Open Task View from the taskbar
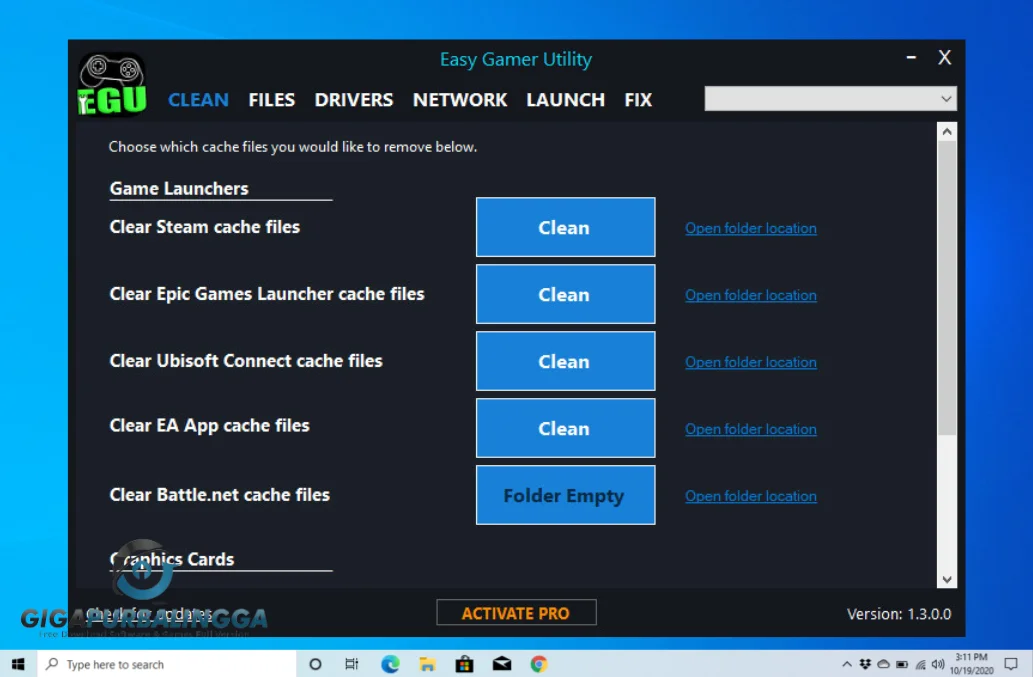Screen dimensions: 1033x677 pos(352,663)
